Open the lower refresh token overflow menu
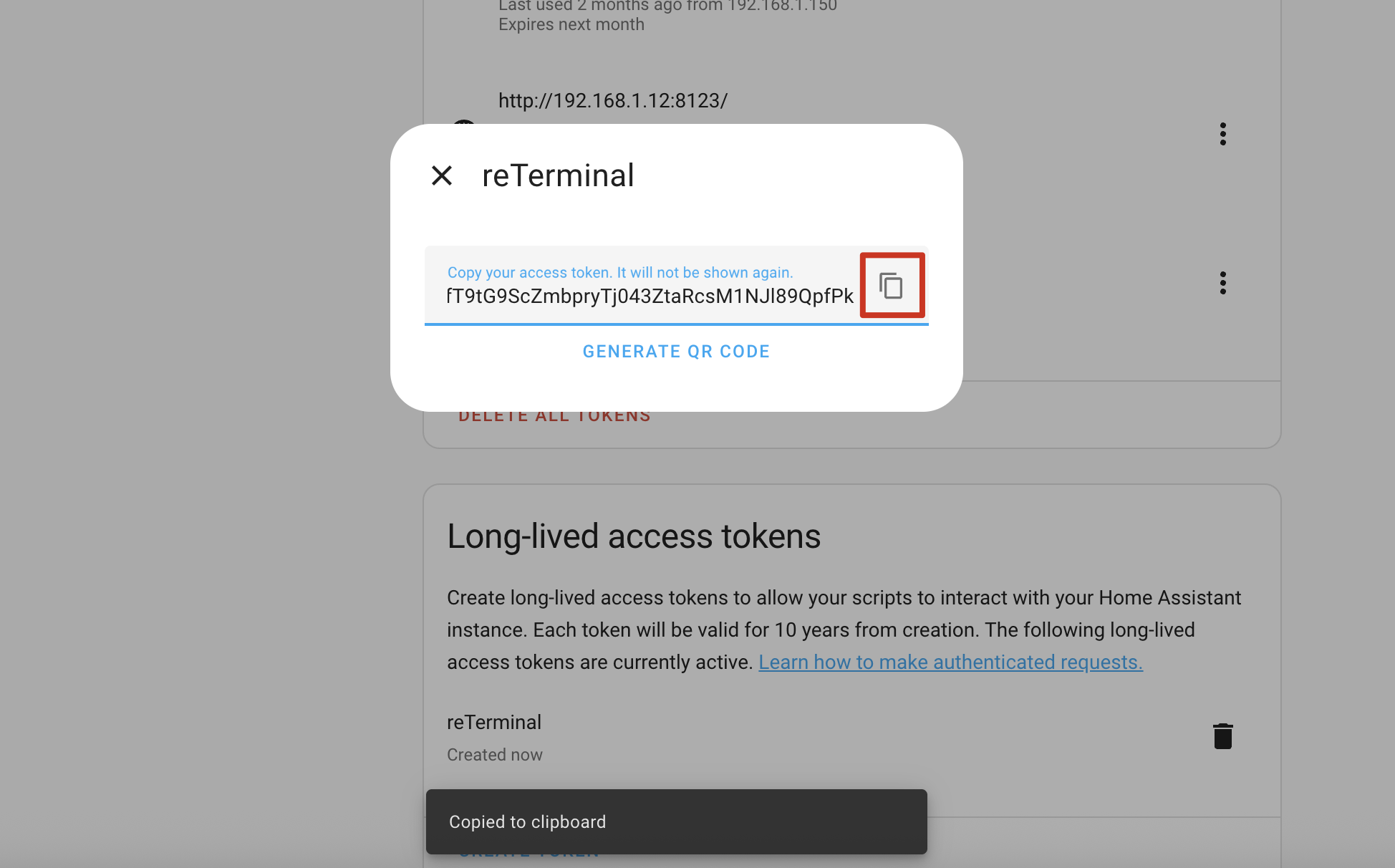This screenshot has width=1395, height=868. point(1223,283)
